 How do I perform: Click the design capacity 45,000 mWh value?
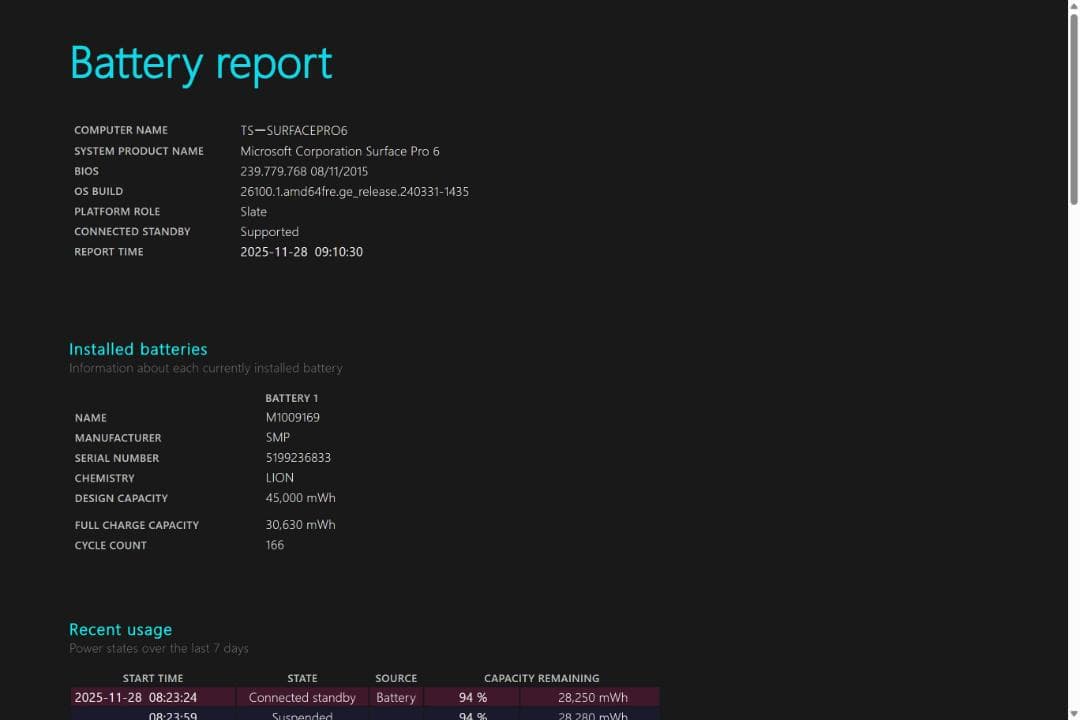pyautogui.click(x=300, y=498)
